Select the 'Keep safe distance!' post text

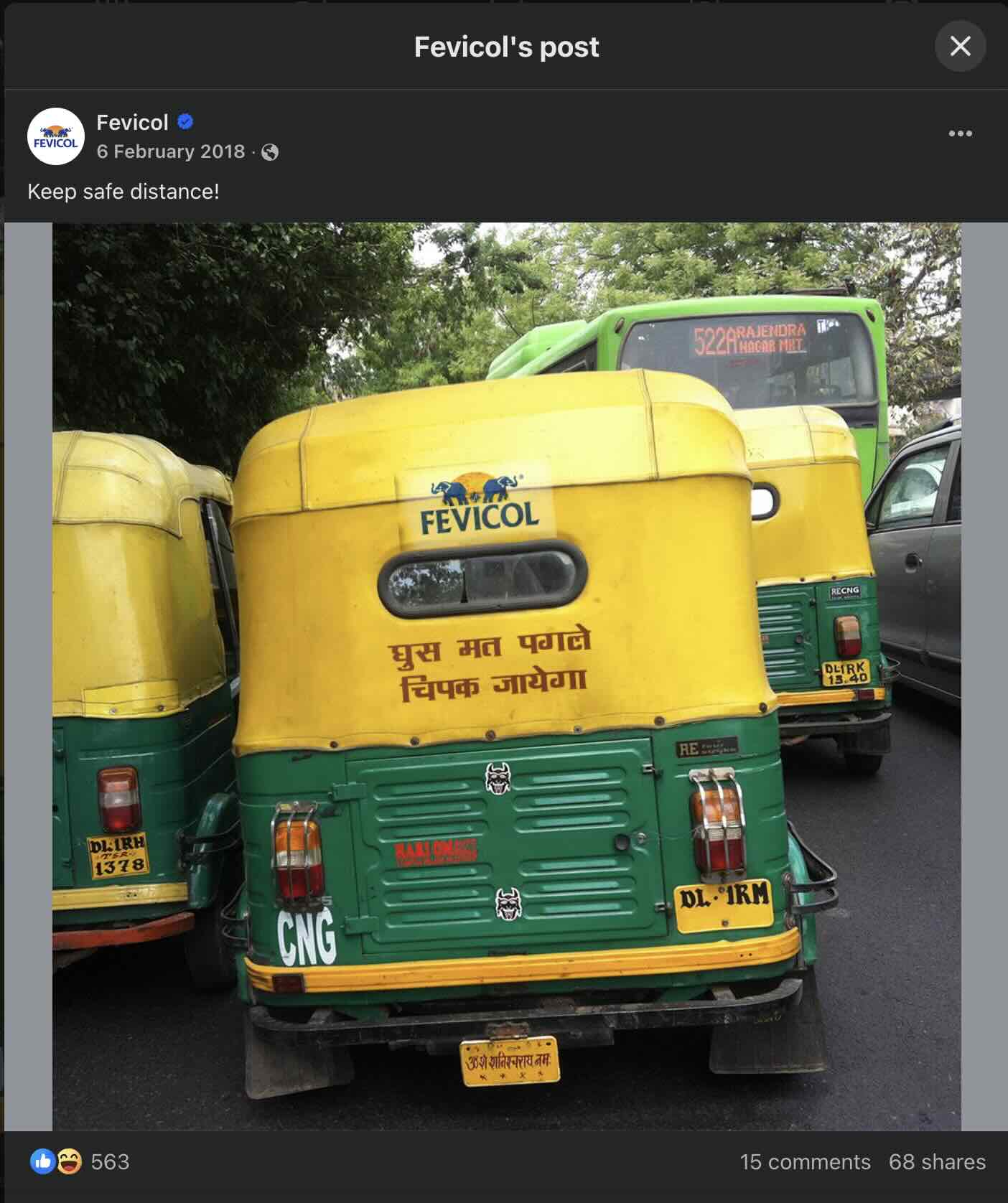click(x=123, y=192)
